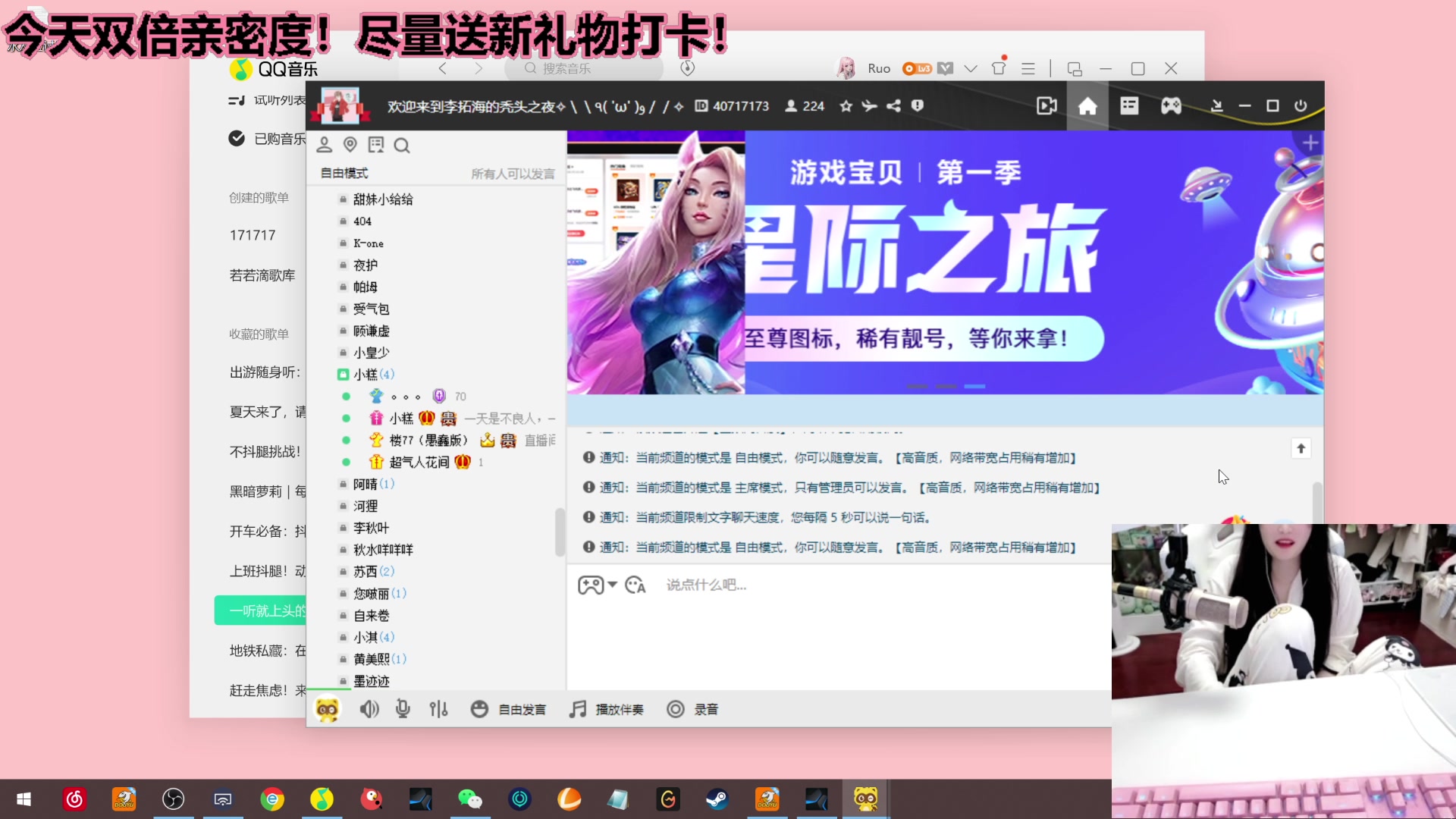Screen dimensions: 1456x819
Task: Click the location pin icon above the member list
Action: point(350,144)
